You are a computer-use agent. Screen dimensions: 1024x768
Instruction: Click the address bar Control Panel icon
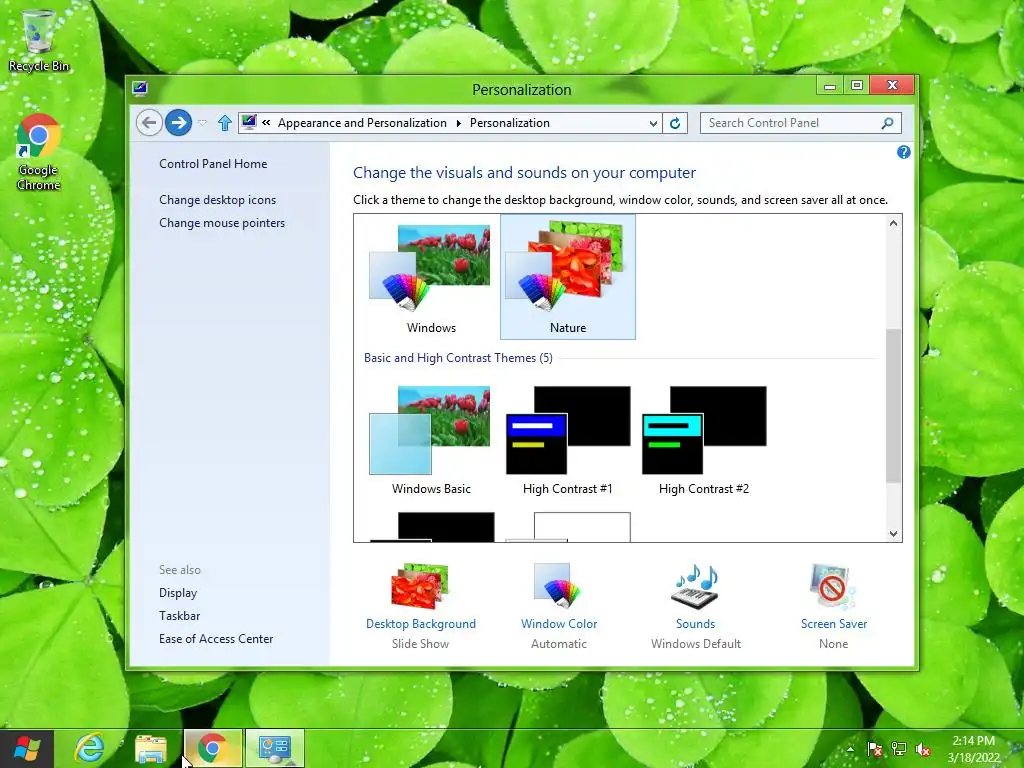249,122
